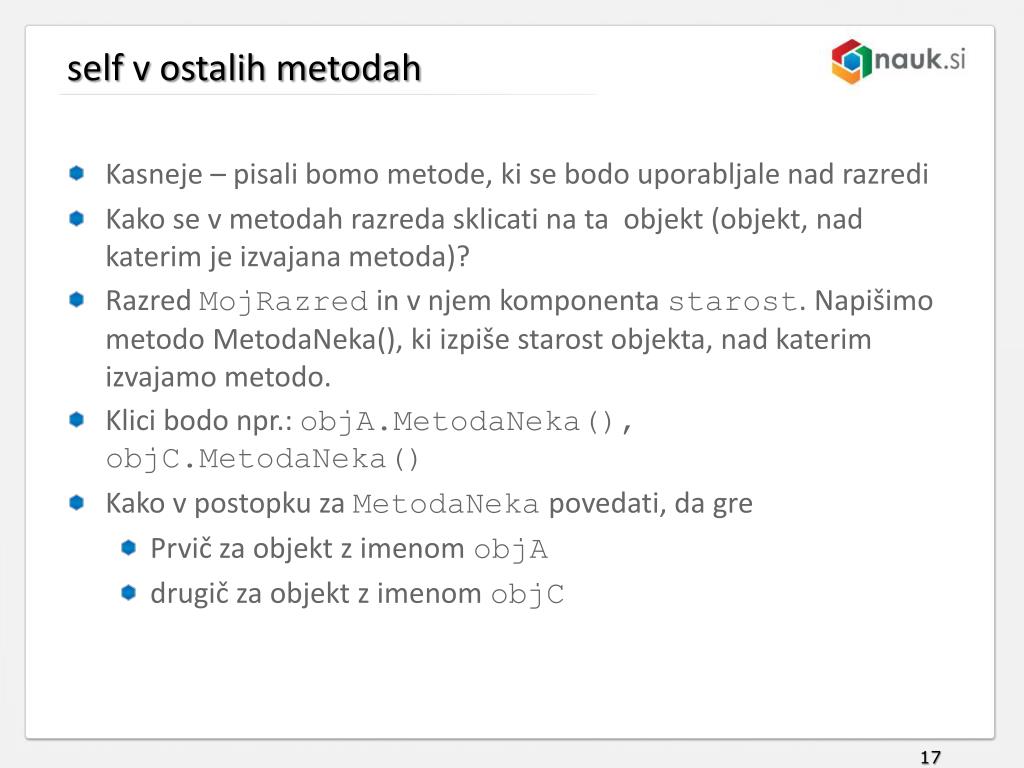Click the slide number 17
Screen dimensions: 1024x768
tap(931, 758)
